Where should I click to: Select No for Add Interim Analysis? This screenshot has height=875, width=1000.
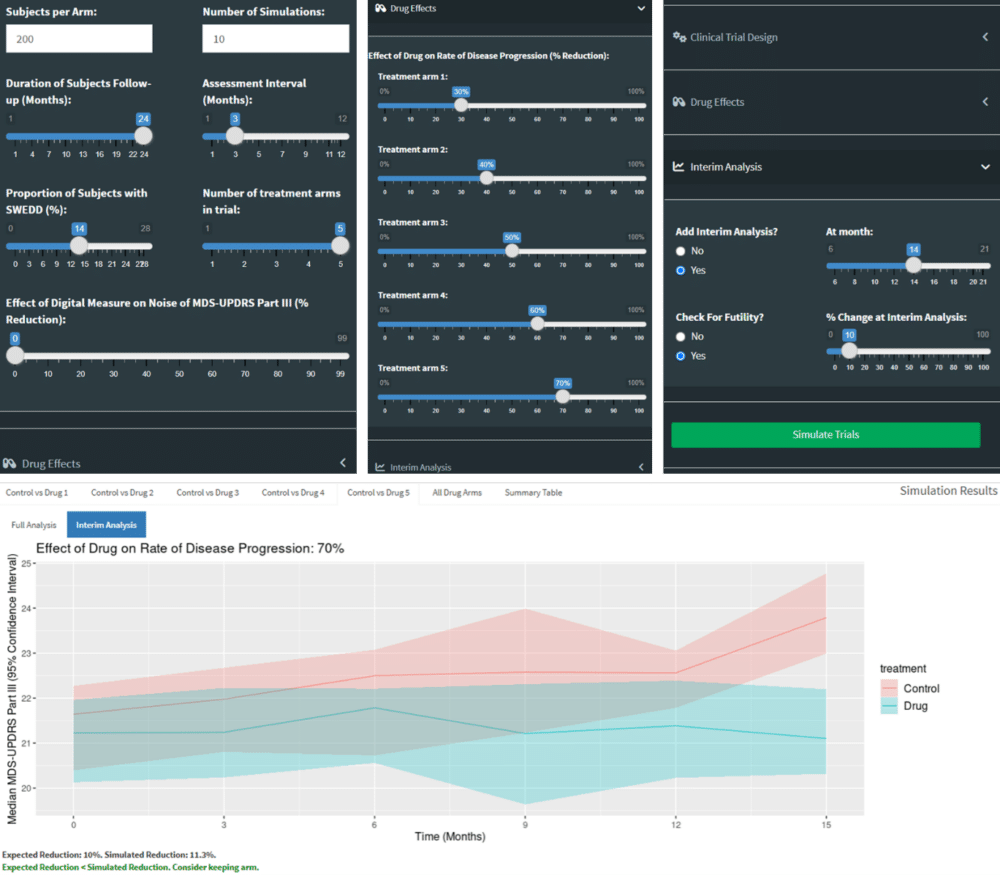coord(681,251)
